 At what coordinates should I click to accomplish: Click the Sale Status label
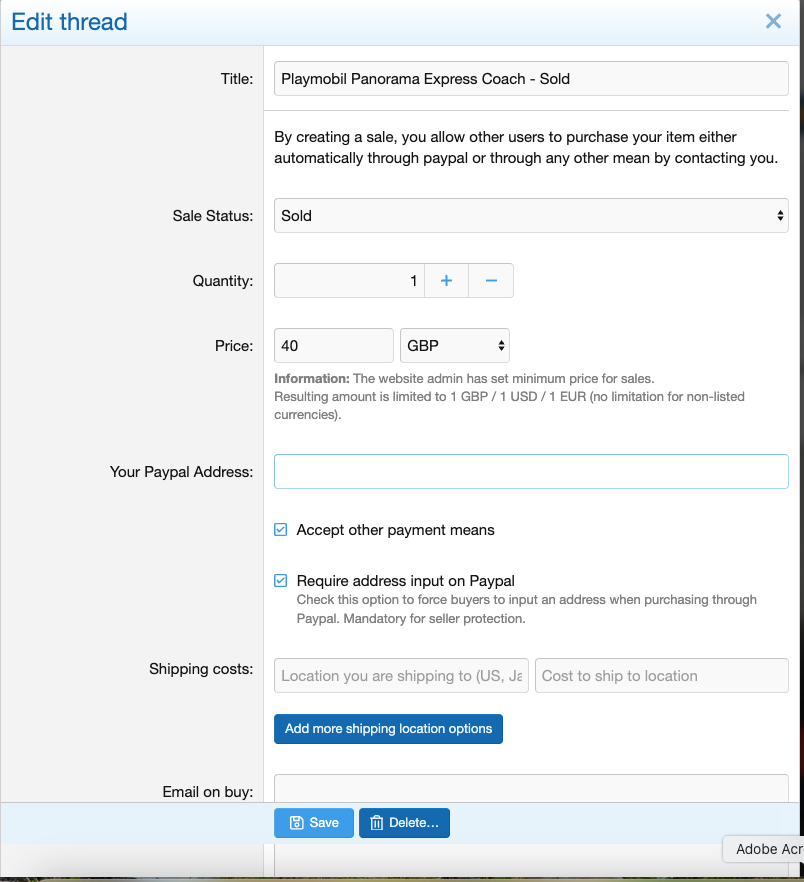click(213, 216)
